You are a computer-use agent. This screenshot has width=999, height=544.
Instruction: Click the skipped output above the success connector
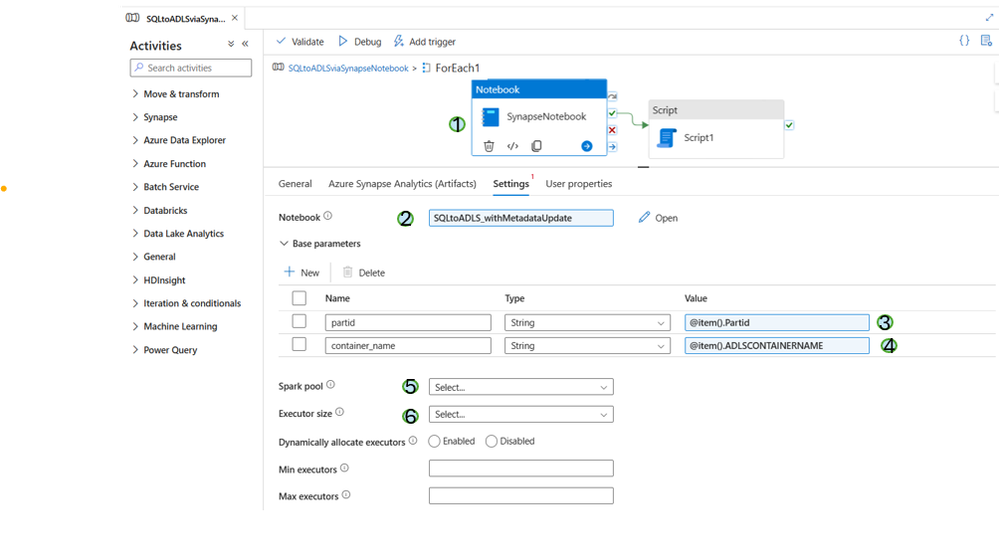tap(612, 97)
